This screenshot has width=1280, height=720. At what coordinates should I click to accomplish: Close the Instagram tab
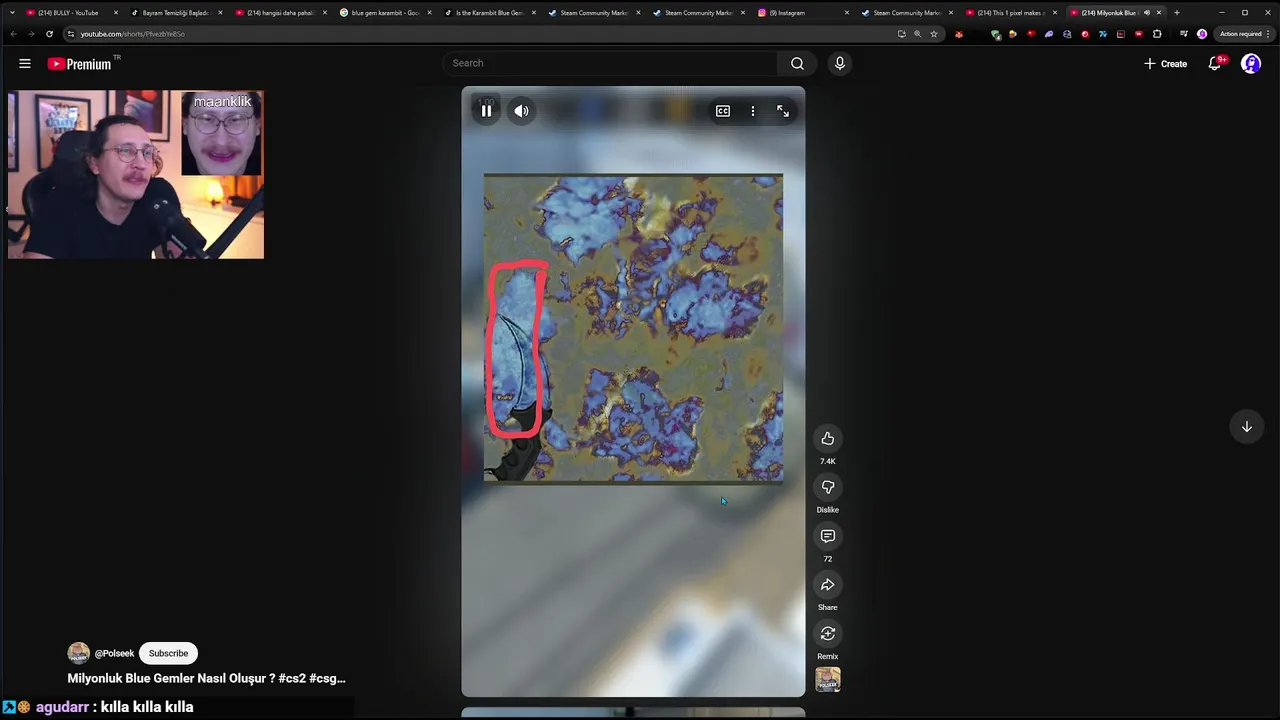847,13
